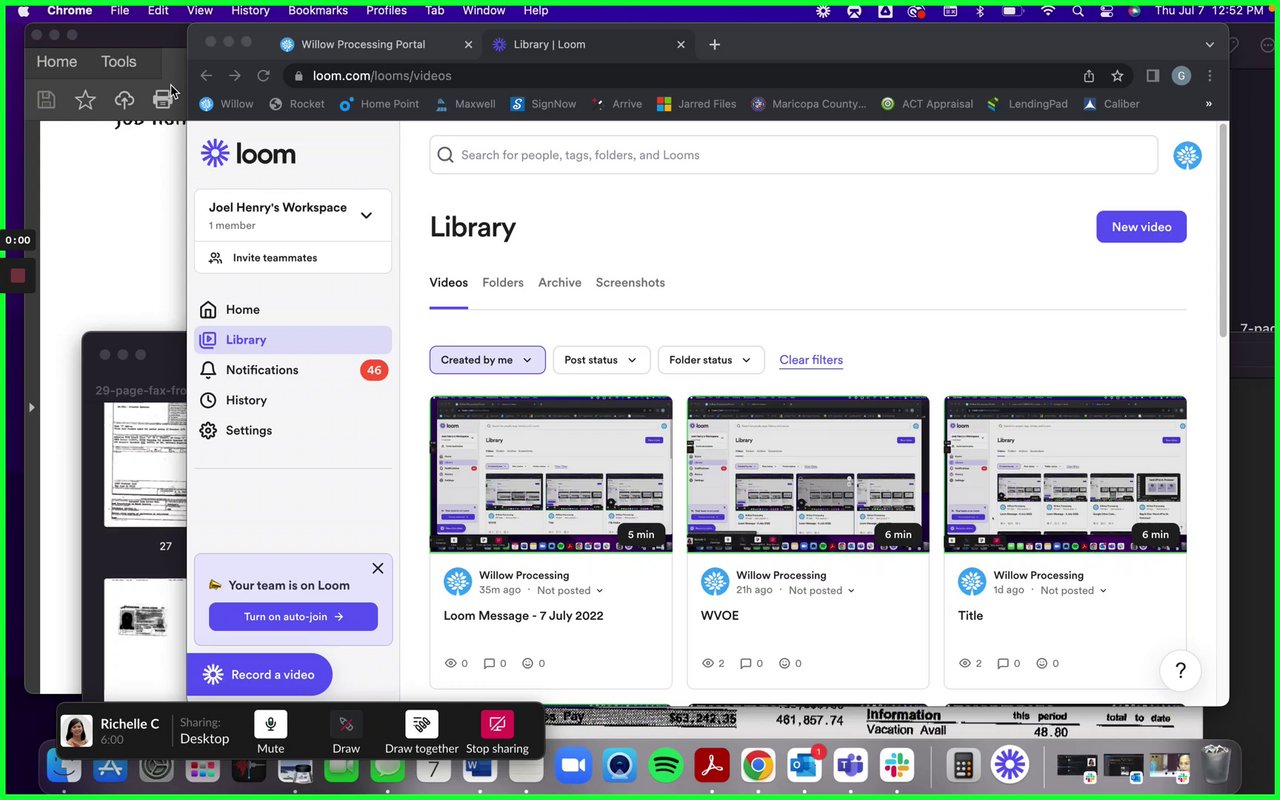Click the profile avatar at top right

pyautogui.click(x=1187, y=155)
